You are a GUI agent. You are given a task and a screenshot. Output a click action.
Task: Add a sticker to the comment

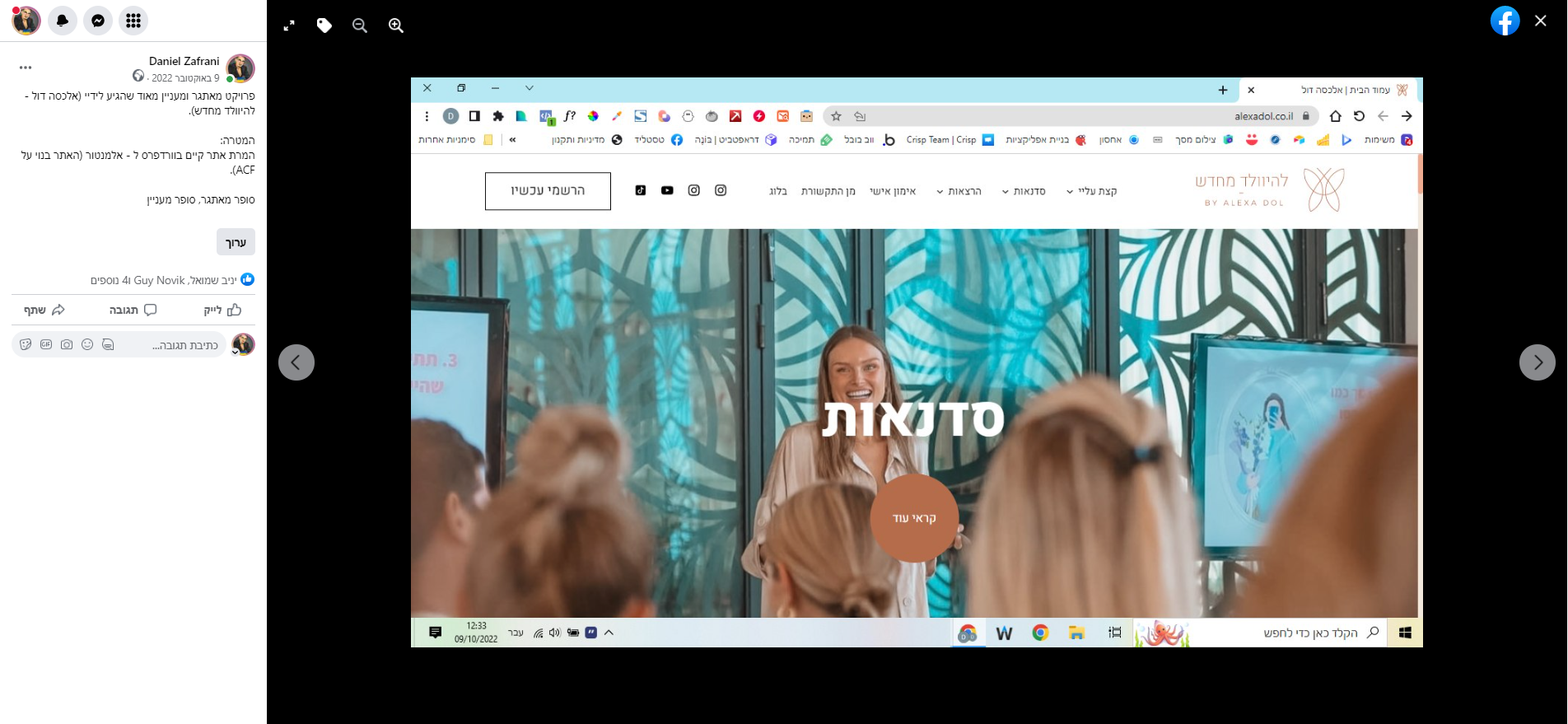(x=26, y=344)
